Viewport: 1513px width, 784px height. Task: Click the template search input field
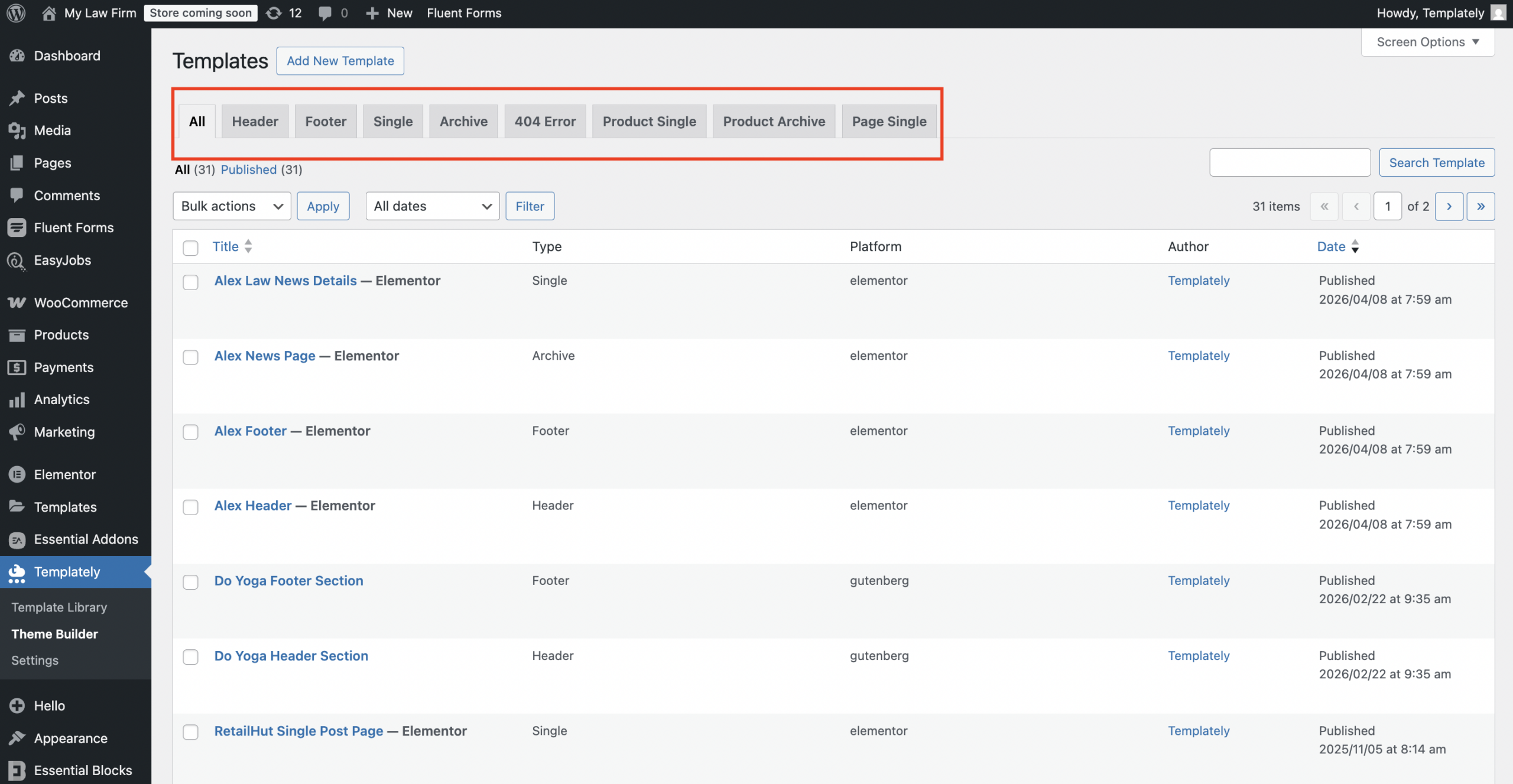click(1290, 162)
